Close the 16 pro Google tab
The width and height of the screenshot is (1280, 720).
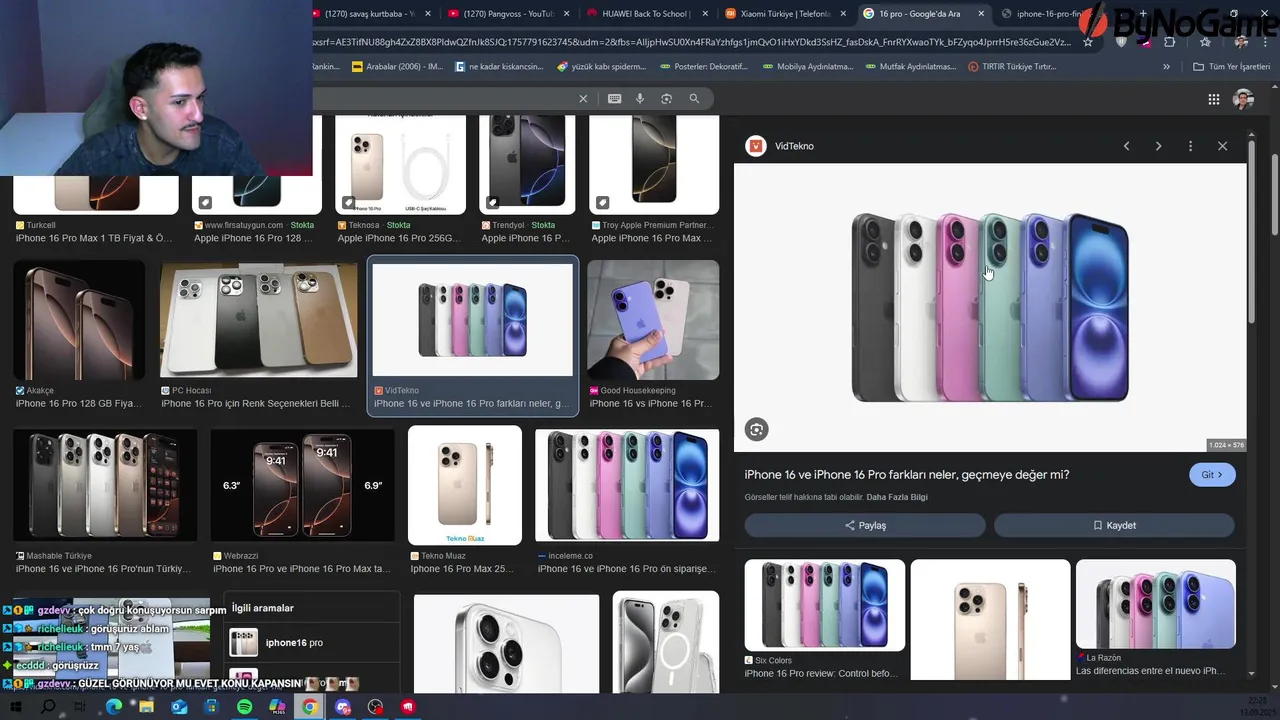click(x=981, y=14)
